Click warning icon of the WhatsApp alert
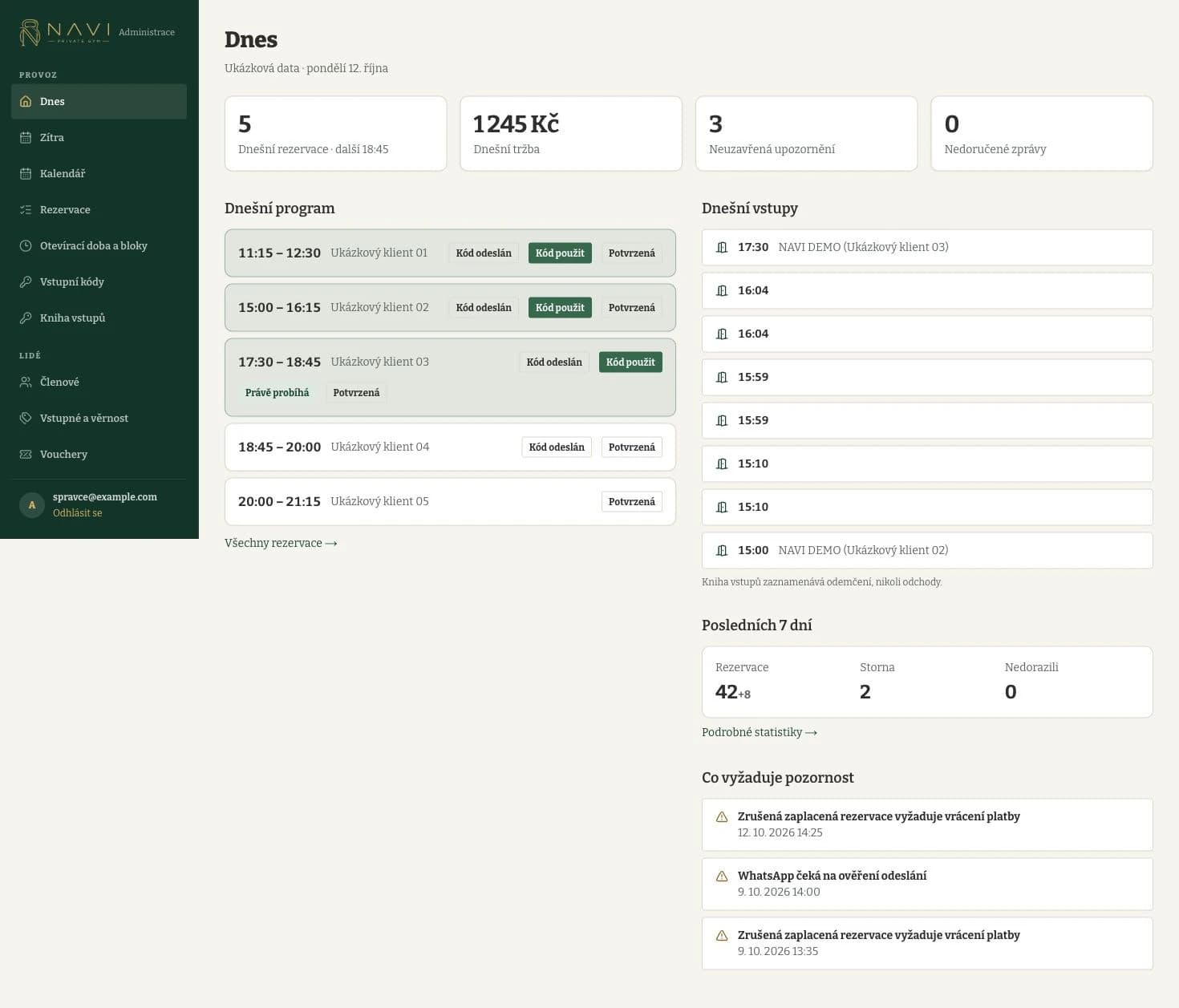Image resolution: width=1179 pixels, height=1008 pixels. coord(722,876)
